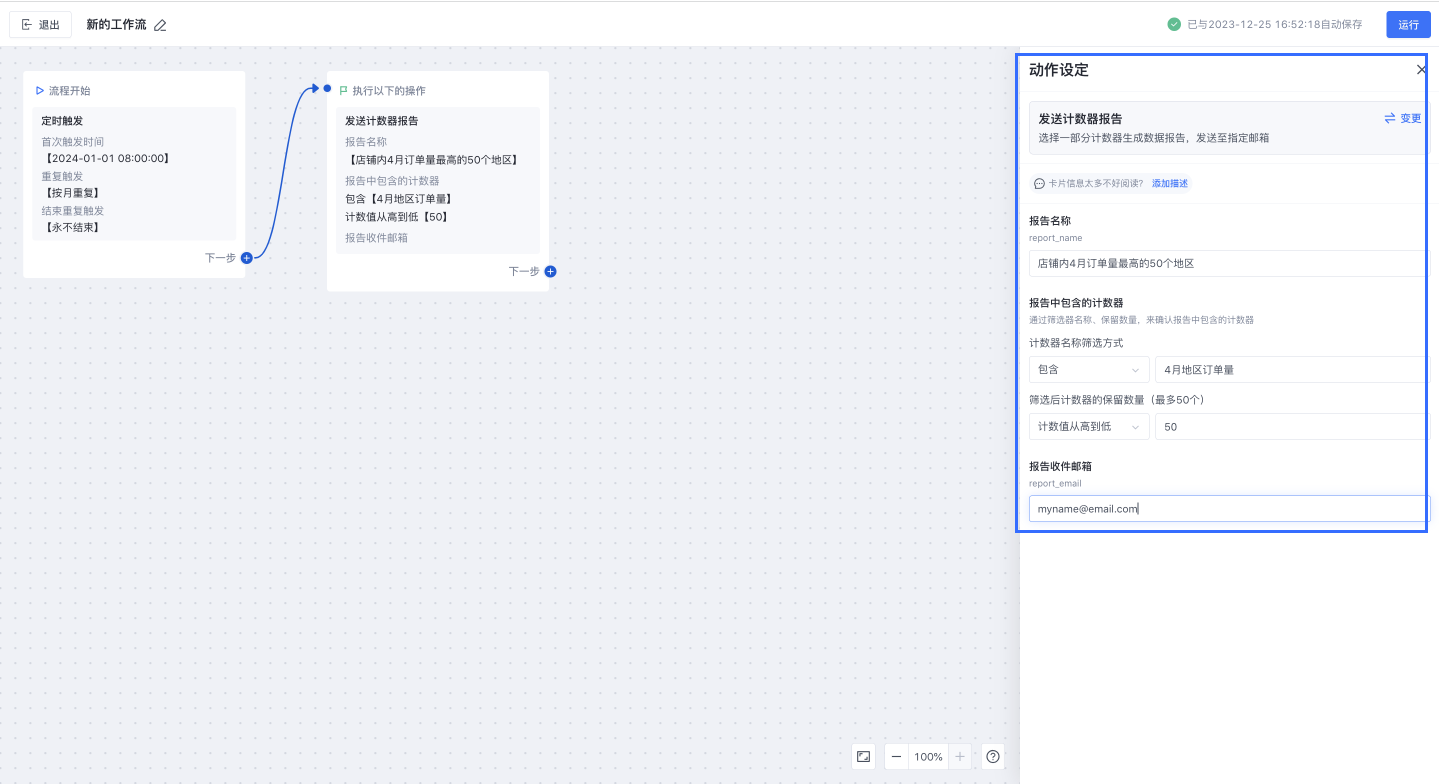Click 包含【4月地区订单量】 on the card
Screen dimensions: 1439x784
(400, 199)
